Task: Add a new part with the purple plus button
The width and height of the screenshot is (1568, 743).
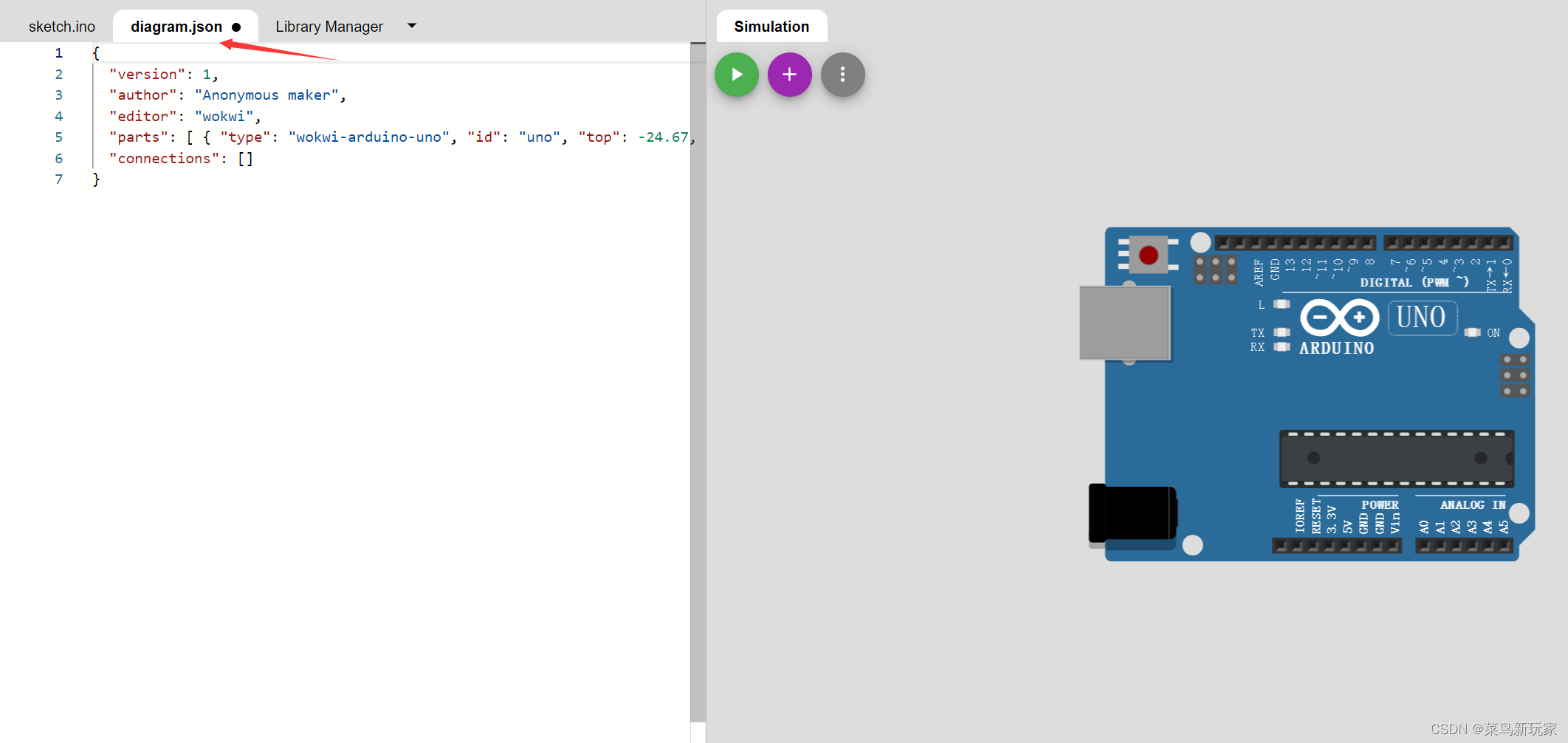Action: (x=789, y=75)
